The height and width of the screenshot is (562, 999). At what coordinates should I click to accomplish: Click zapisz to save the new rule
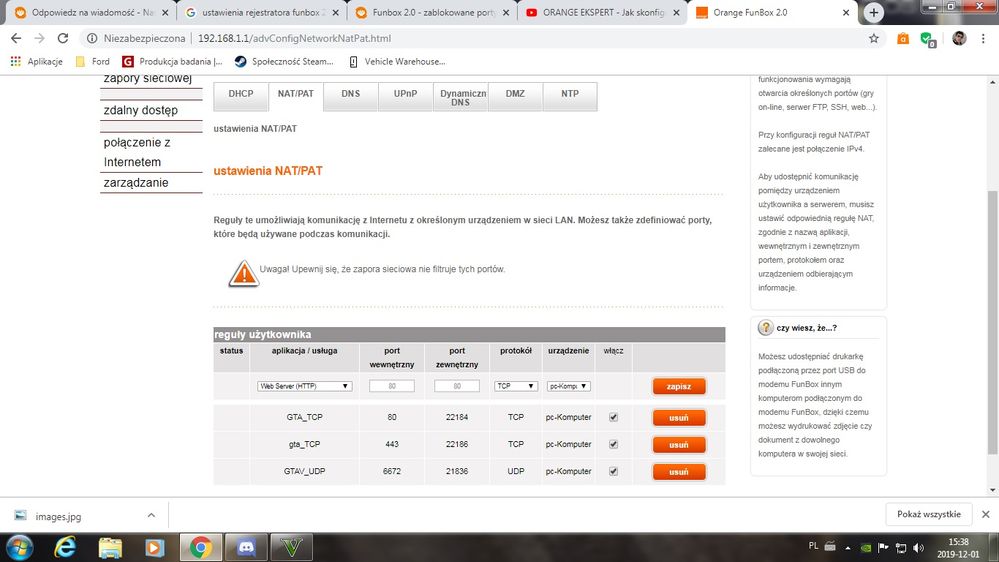[679, 386]
